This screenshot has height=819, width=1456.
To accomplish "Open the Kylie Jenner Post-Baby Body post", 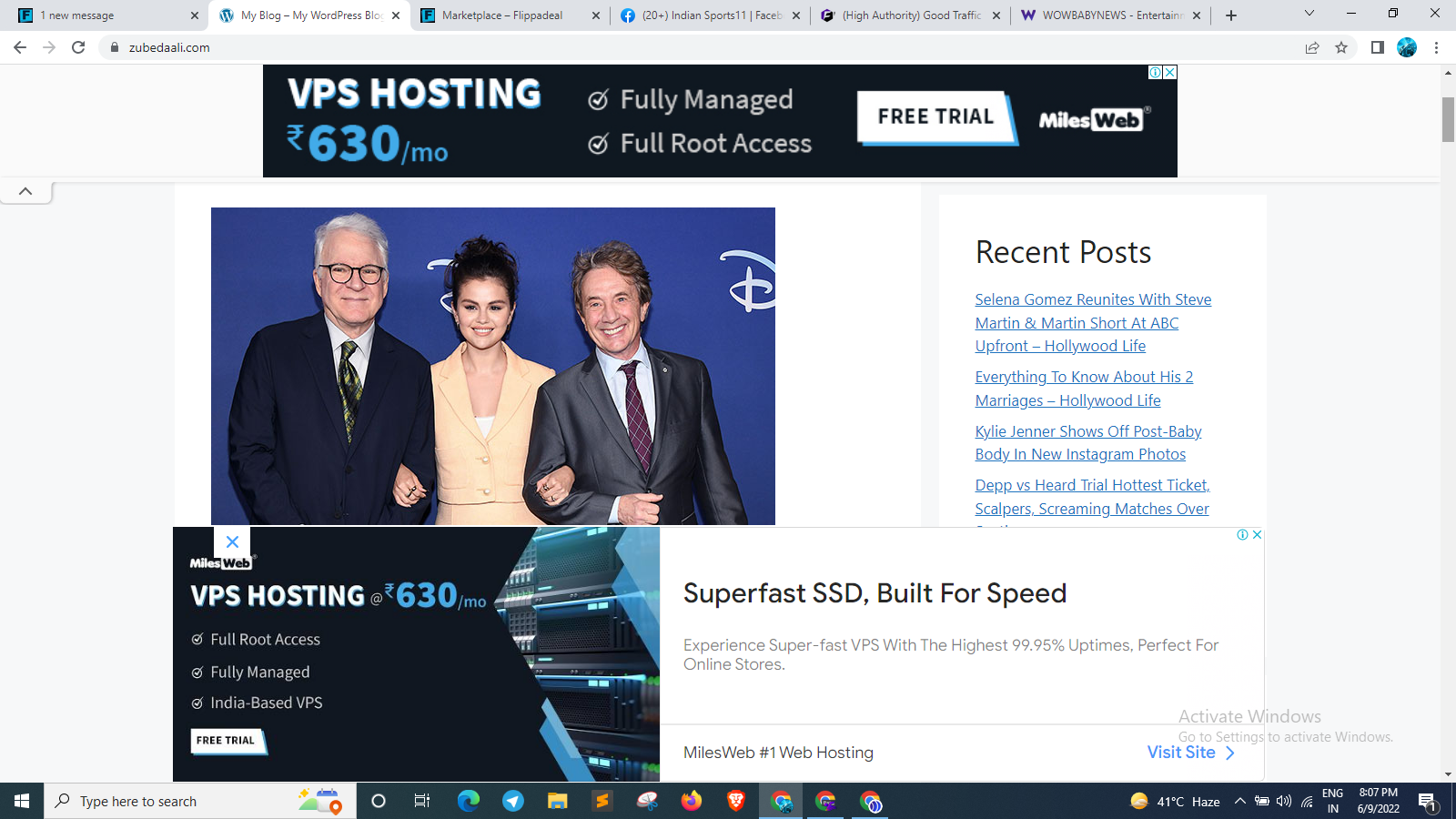I will click(1088, 443).
